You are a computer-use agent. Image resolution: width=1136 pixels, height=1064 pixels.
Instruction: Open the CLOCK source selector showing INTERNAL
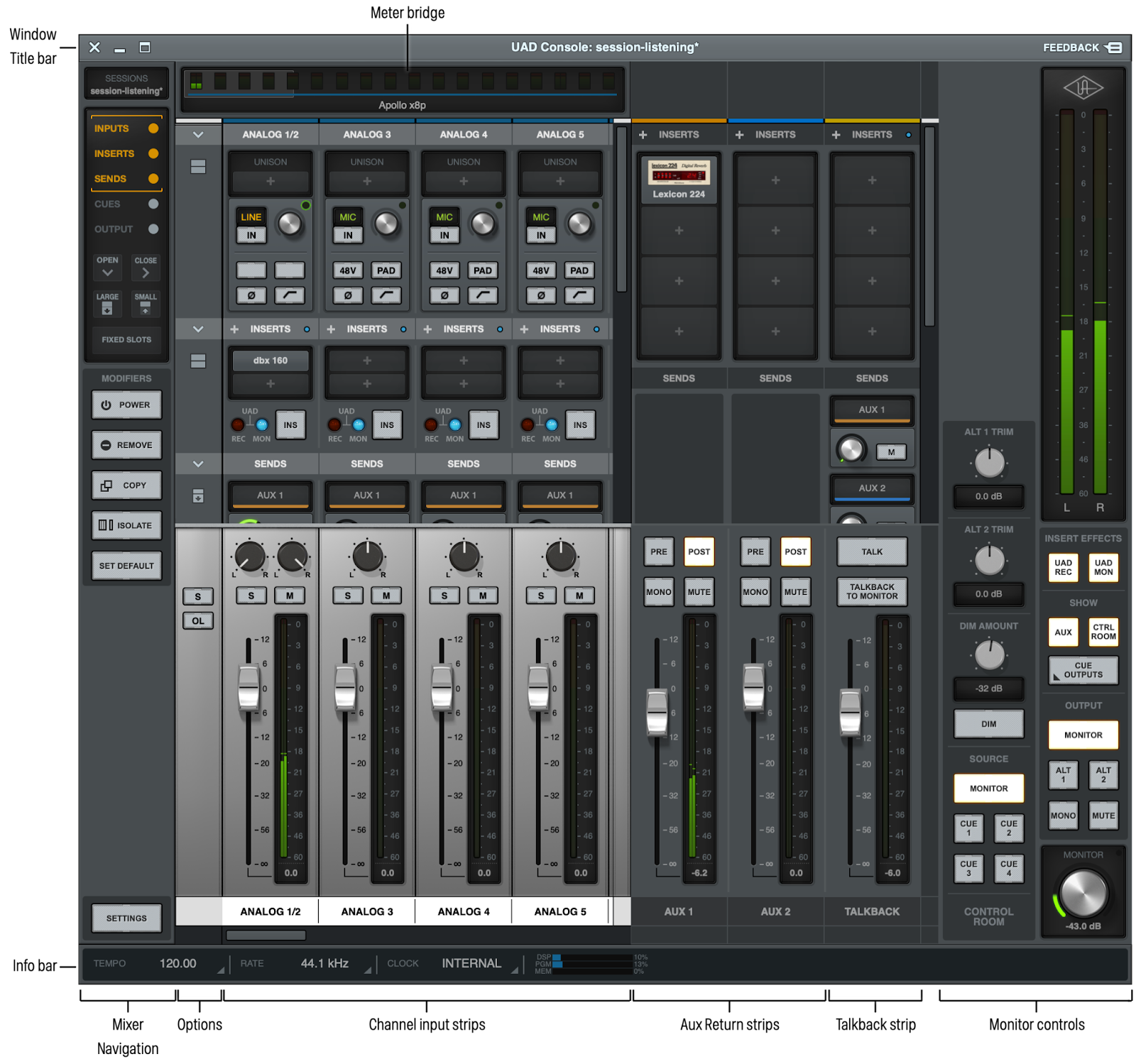(x=471, y=963)
